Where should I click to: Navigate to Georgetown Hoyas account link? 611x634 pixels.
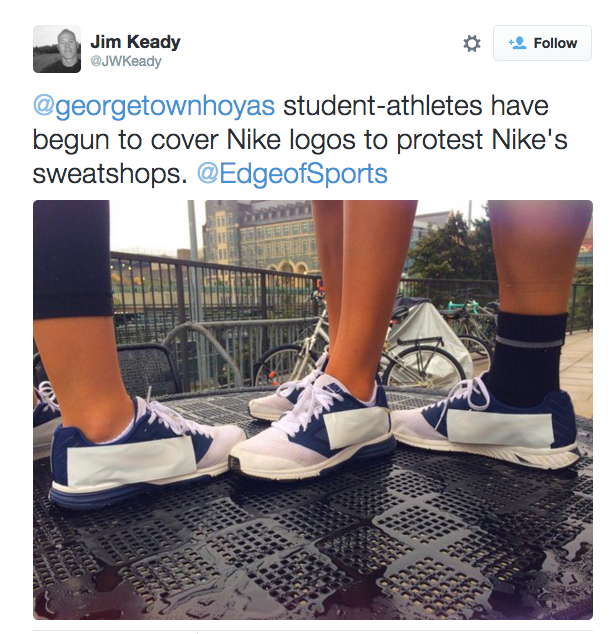[x=154, y=106]
